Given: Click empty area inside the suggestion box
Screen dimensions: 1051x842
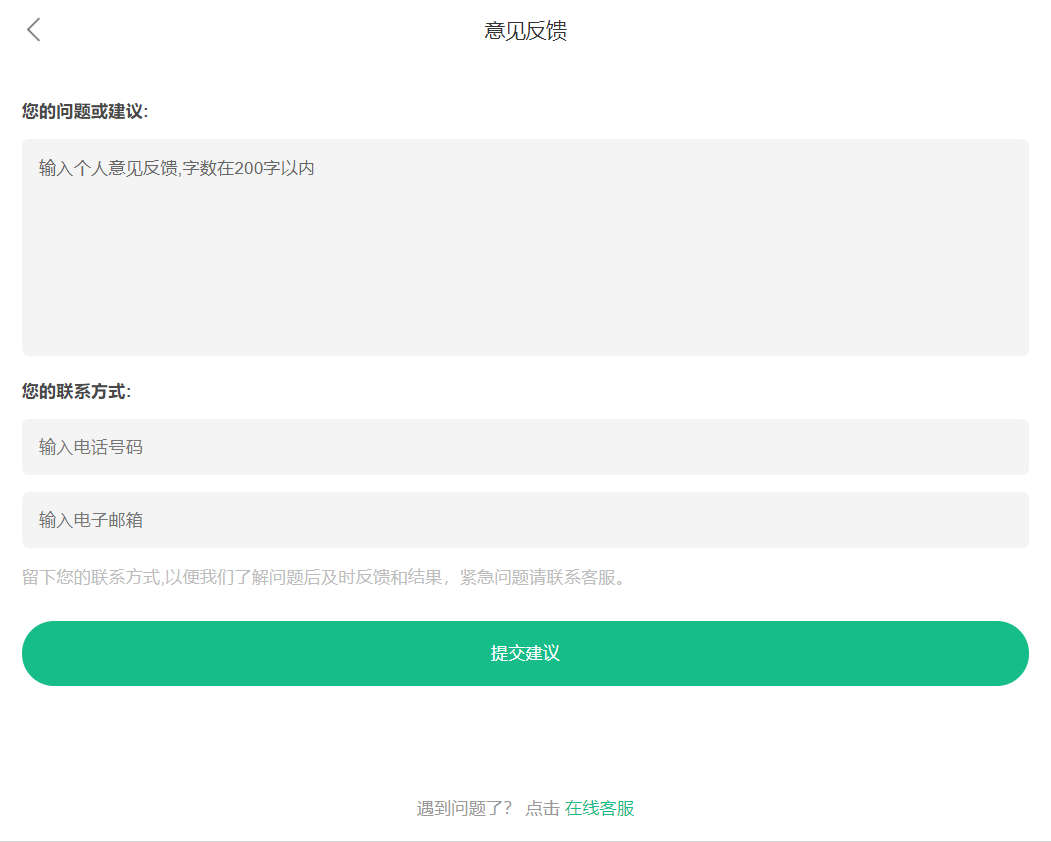Looking at the screenshot, I should (x=600, y=280).
